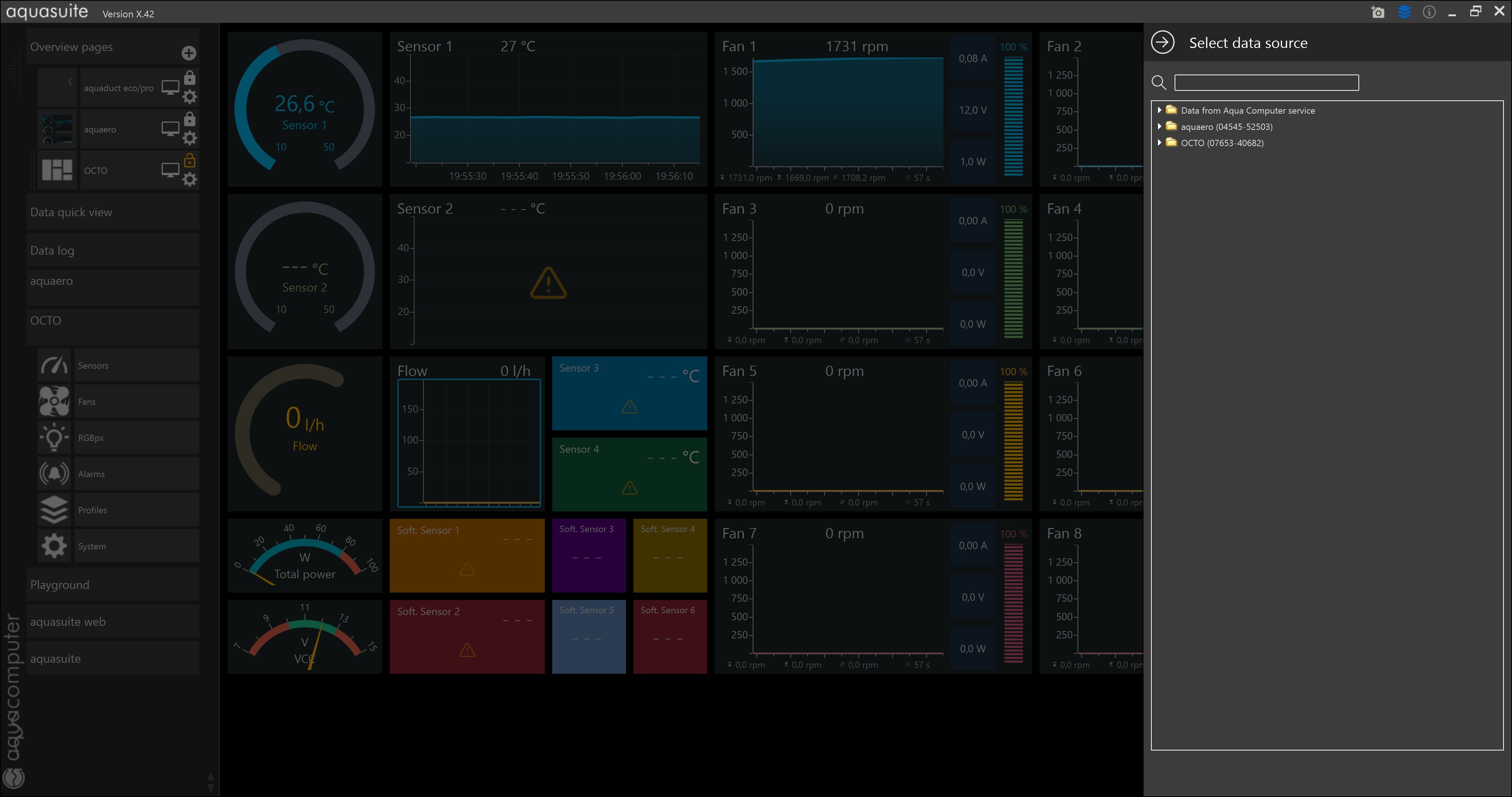Click the add overview page plus icon
The width and height of the screenshot is (1512, 797).
[x=188, y=54]
